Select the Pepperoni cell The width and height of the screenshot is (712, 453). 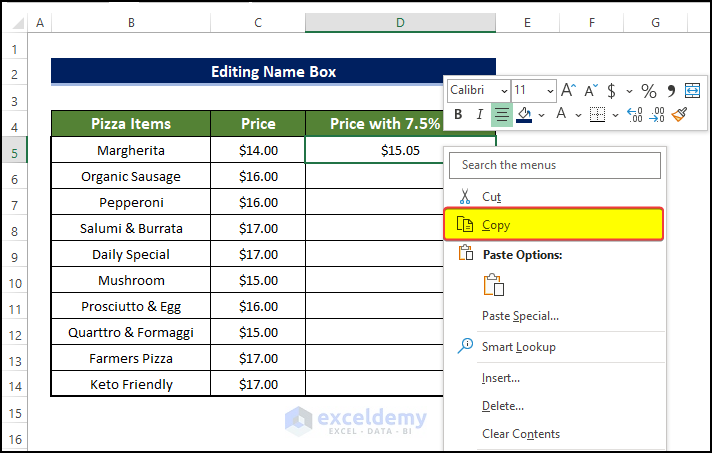[131, 202]
